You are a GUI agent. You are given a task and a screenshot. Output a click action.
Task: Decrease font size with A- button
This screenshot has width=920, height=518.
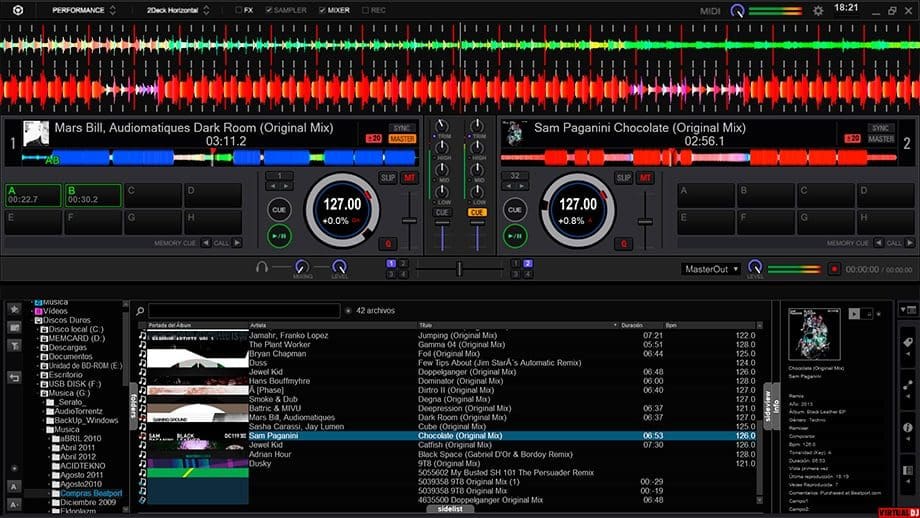click(14, 504)
